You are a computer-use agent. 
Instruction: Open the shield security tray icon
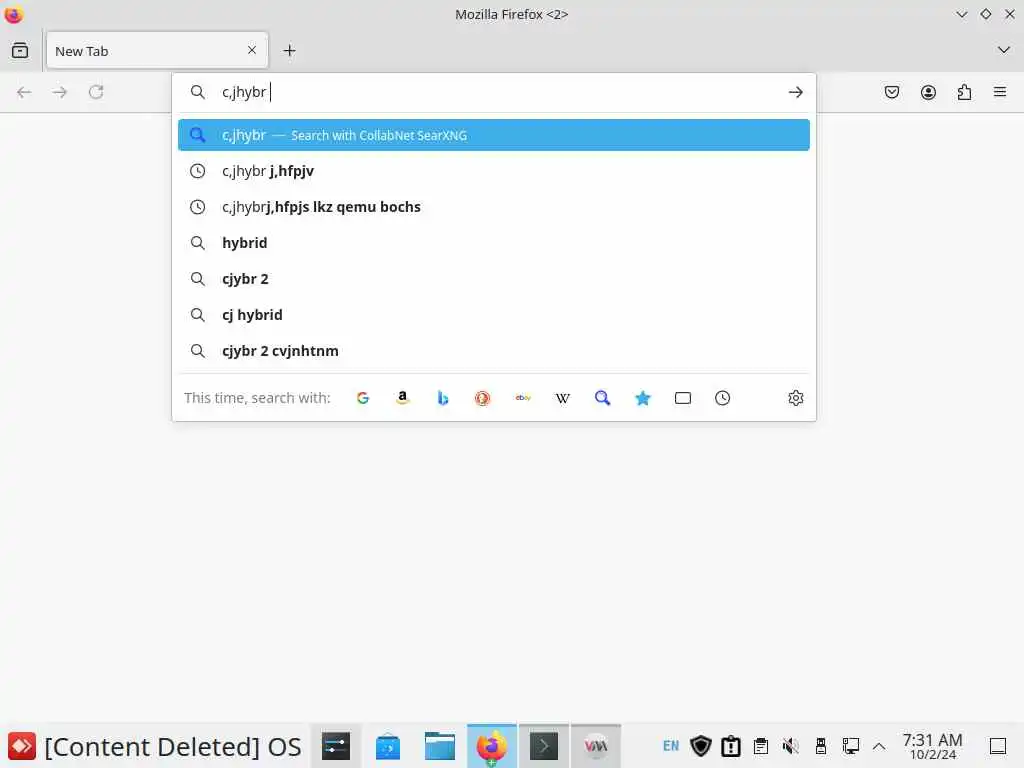pyautogui.click(x=701, y=746)
